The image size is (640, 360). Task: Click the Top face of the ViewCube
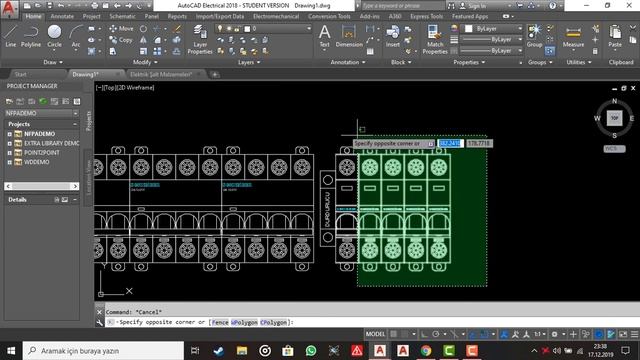(614, 118)
